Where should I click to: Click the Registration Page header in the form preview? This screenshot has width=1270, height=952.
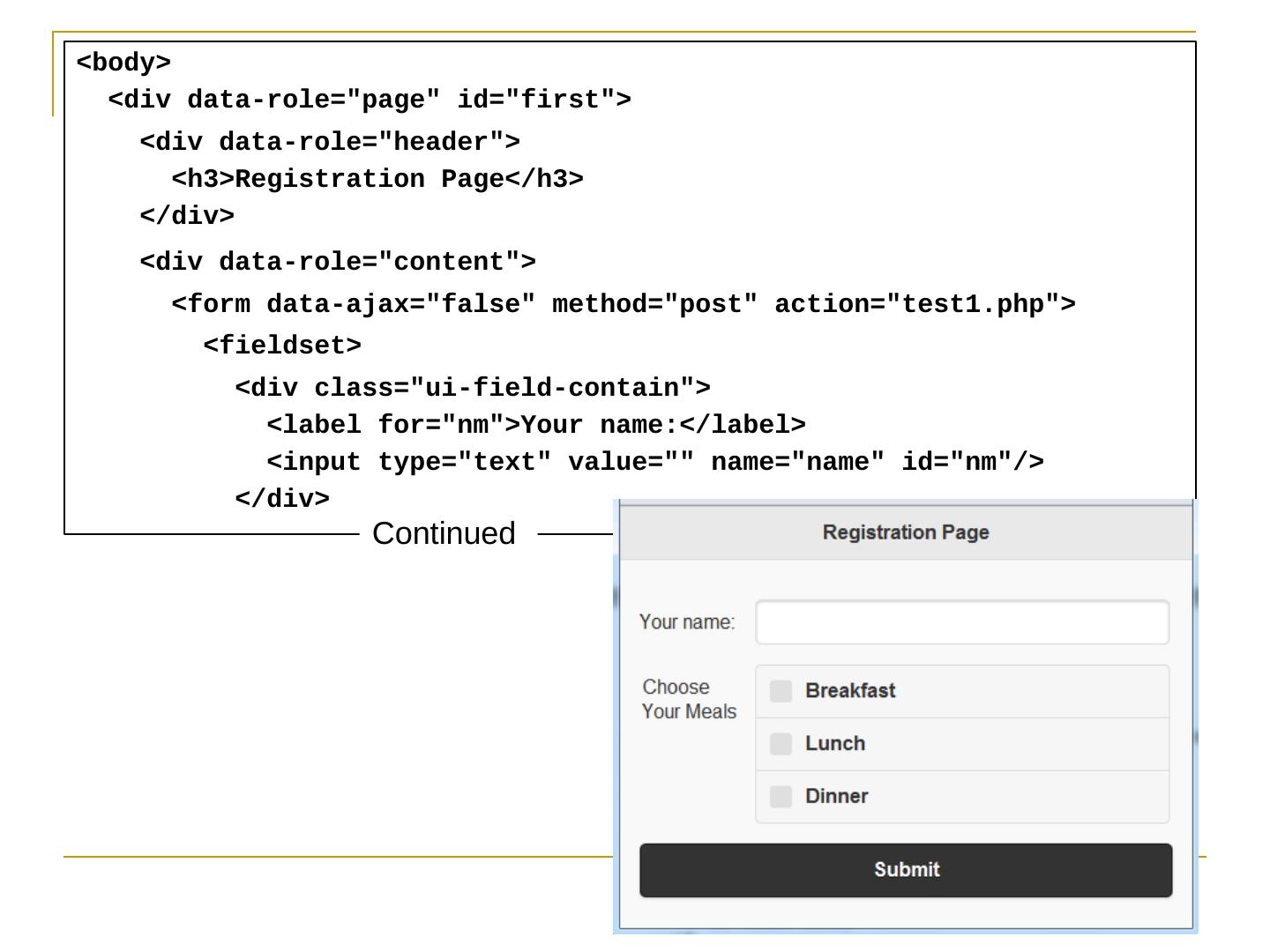(905, 532)
